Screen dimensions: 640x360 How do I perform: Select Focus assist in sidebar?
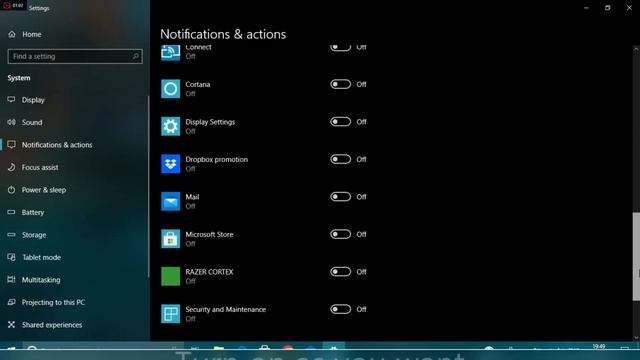coord(40,167)
